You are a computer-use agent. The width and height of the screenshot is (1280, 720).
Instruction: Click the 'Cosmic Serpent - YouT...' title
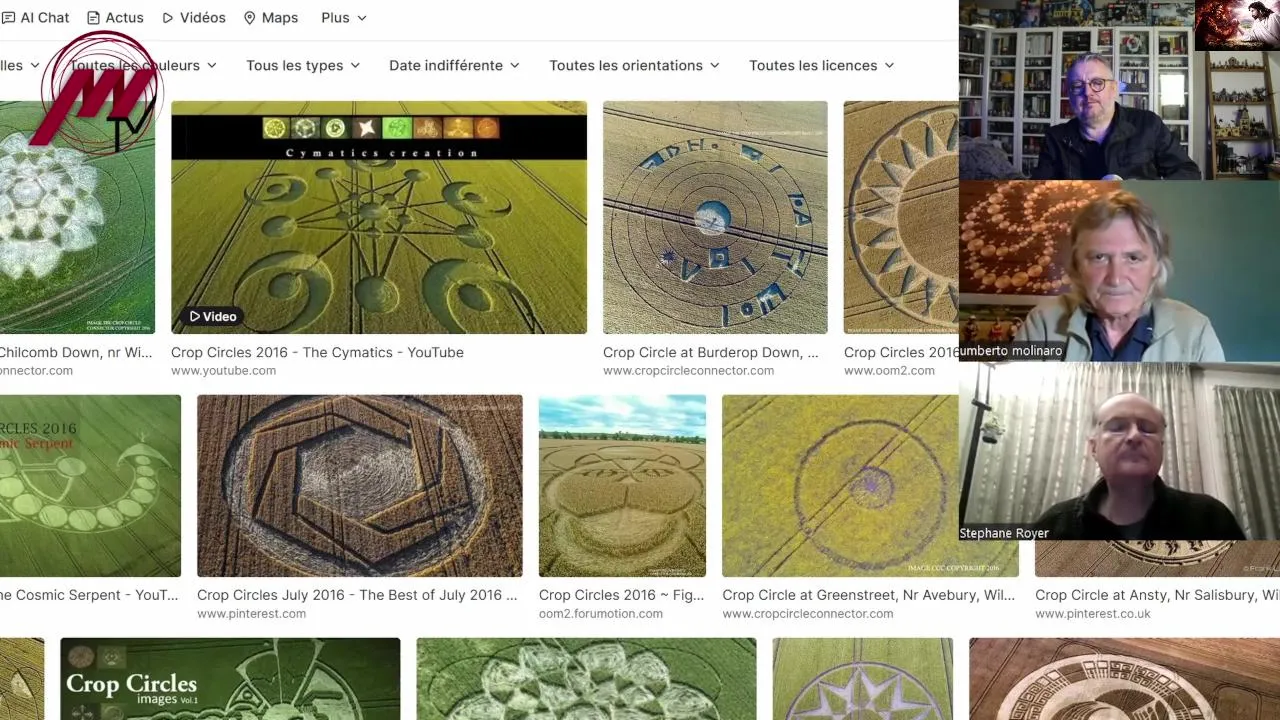point(89,595)
